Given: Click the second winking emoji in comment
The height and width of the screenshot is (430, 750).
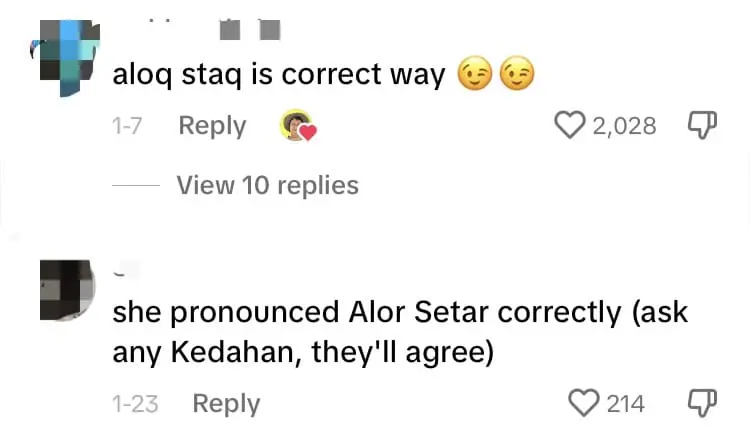Looking at the screenshot, I should (516, 75).
